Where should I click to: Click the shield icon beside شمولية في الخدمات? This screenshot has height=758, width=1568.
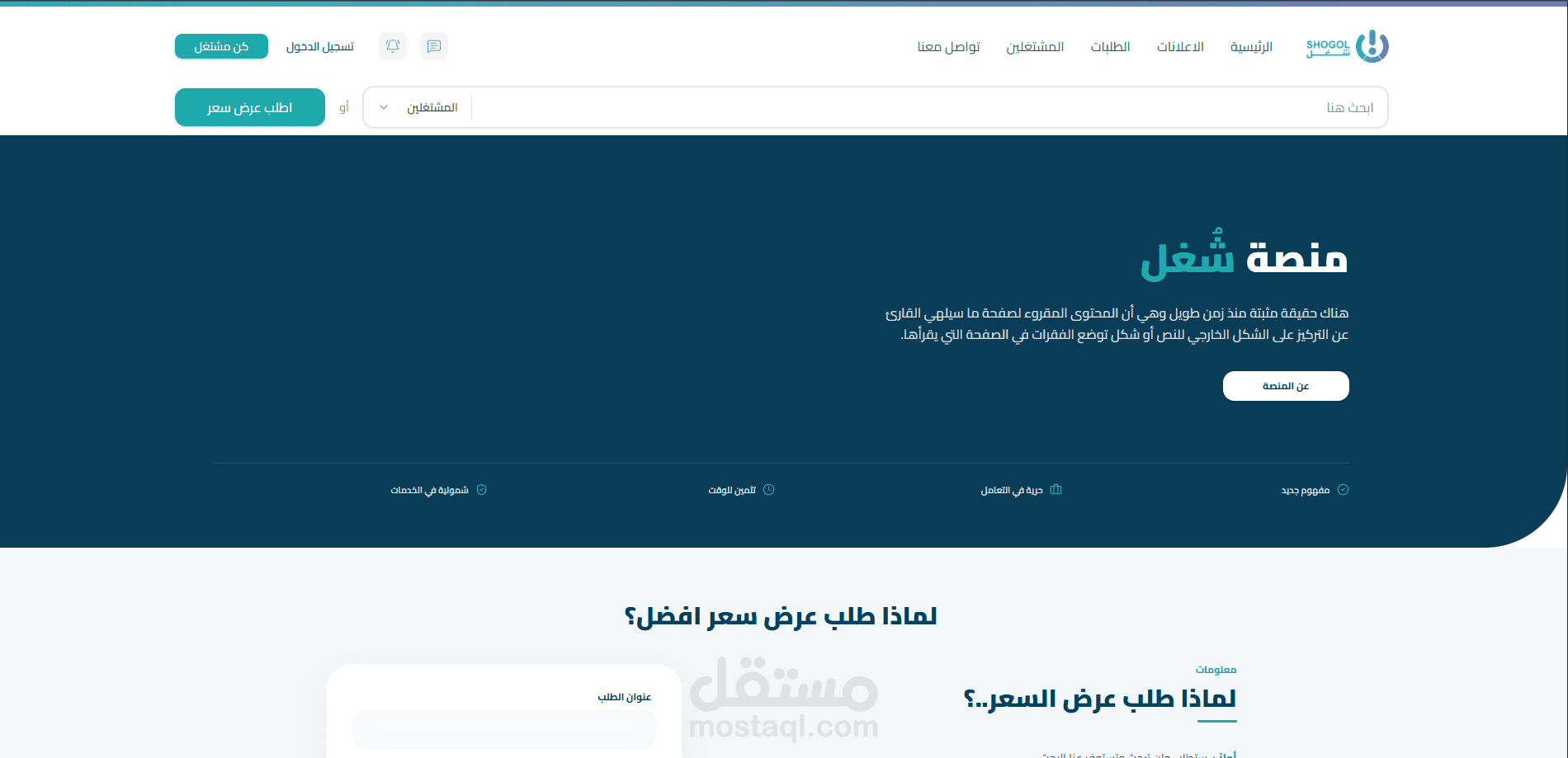[x=481, y=490]
